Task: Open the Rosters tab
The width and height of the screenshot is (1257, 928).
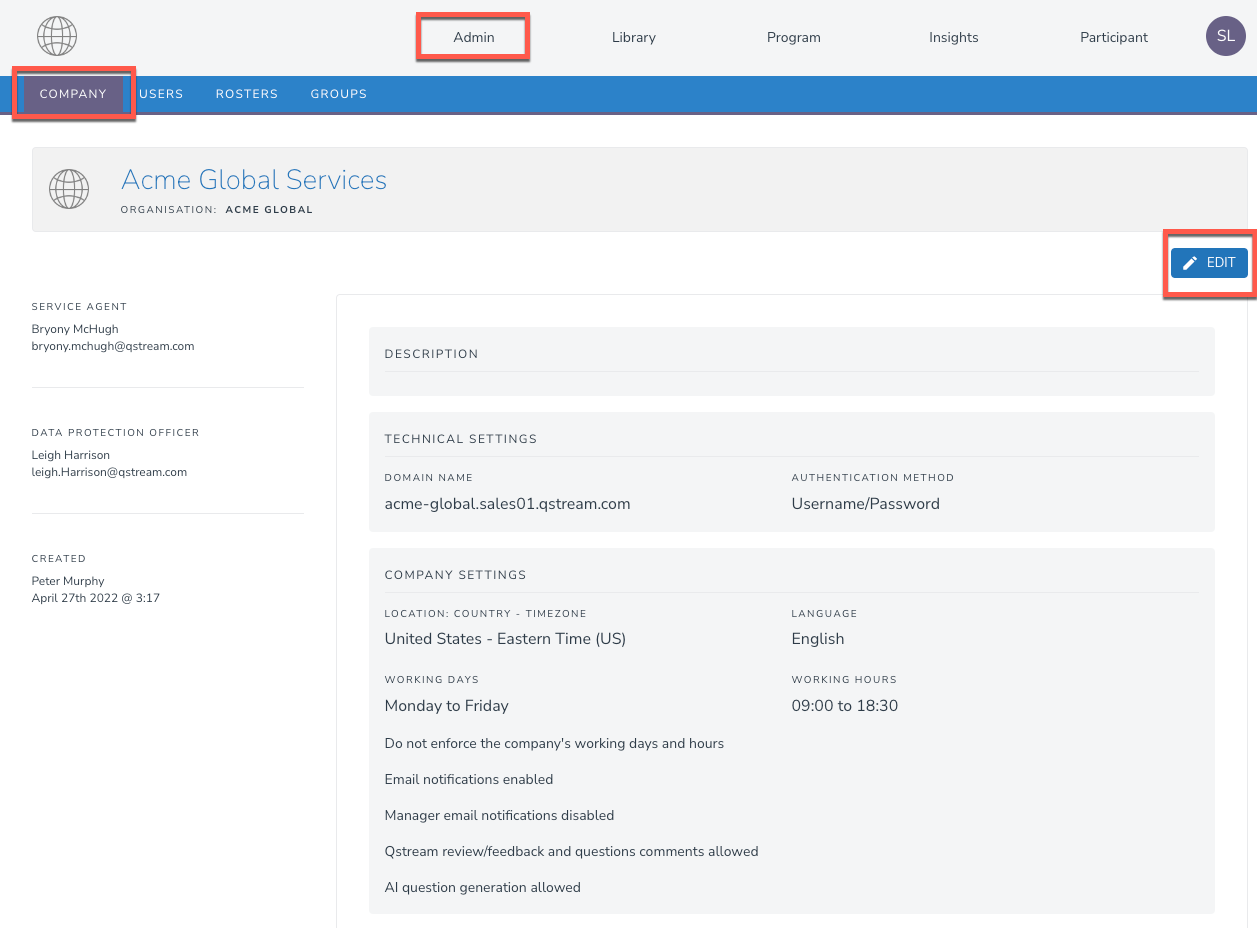Action: coord(247,94)
